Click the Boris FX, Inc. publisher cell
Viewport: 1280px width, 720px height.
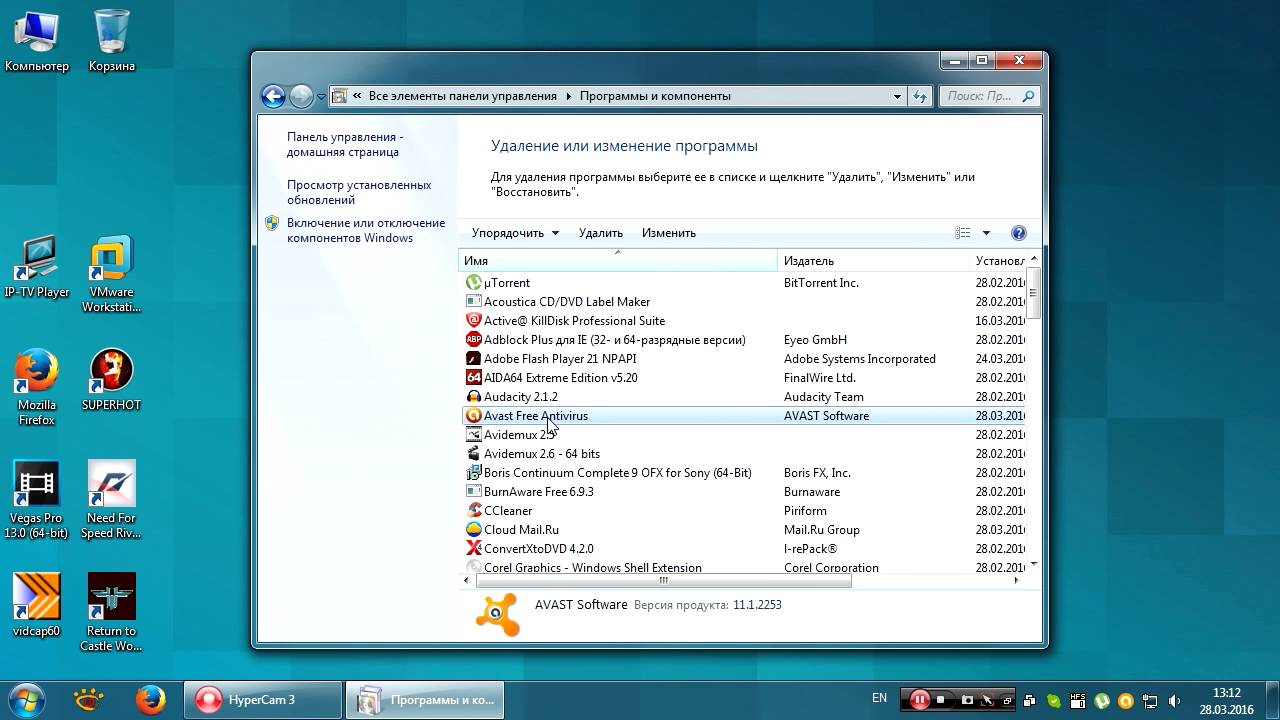817,473
